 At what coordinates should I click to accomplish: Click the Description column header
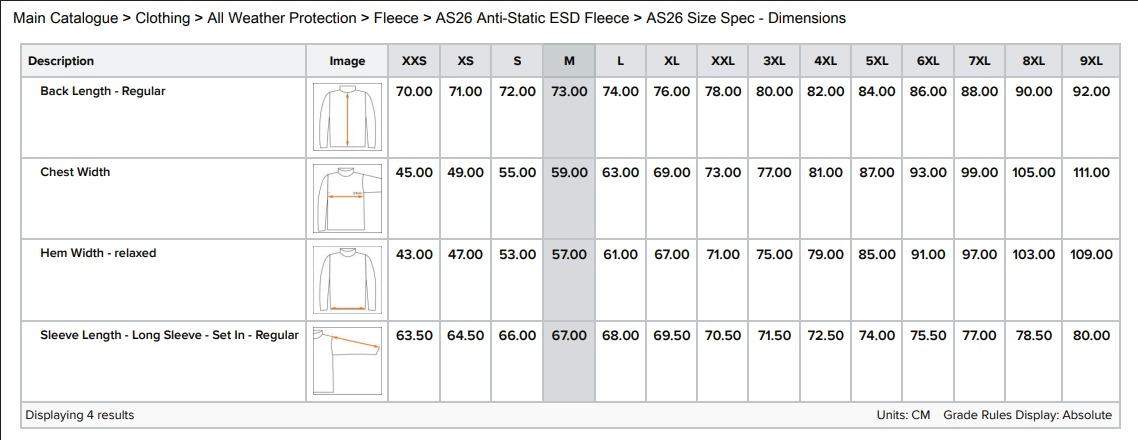point(61,61)
